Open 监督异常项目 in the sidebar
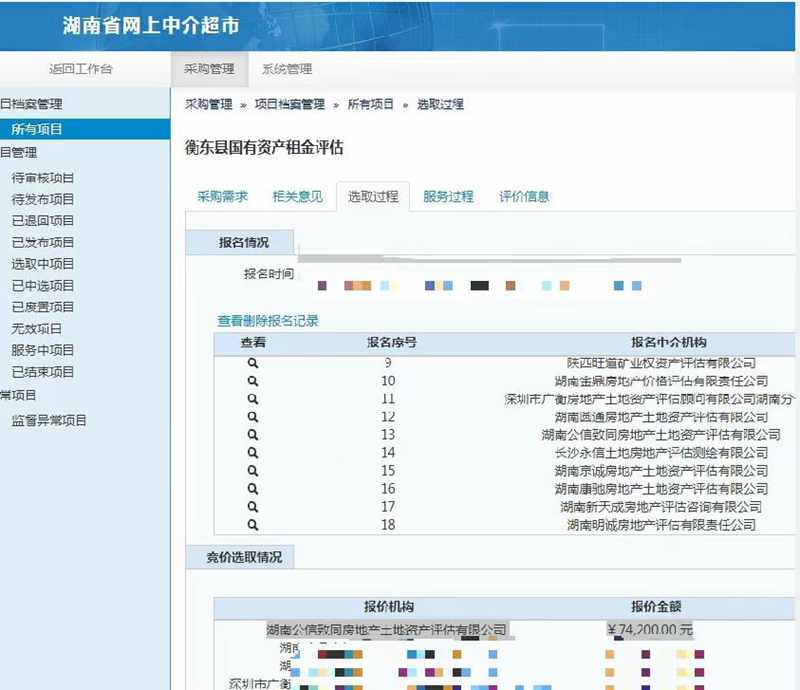The width and height of the screenshot is (800, 690). [49, 421]
